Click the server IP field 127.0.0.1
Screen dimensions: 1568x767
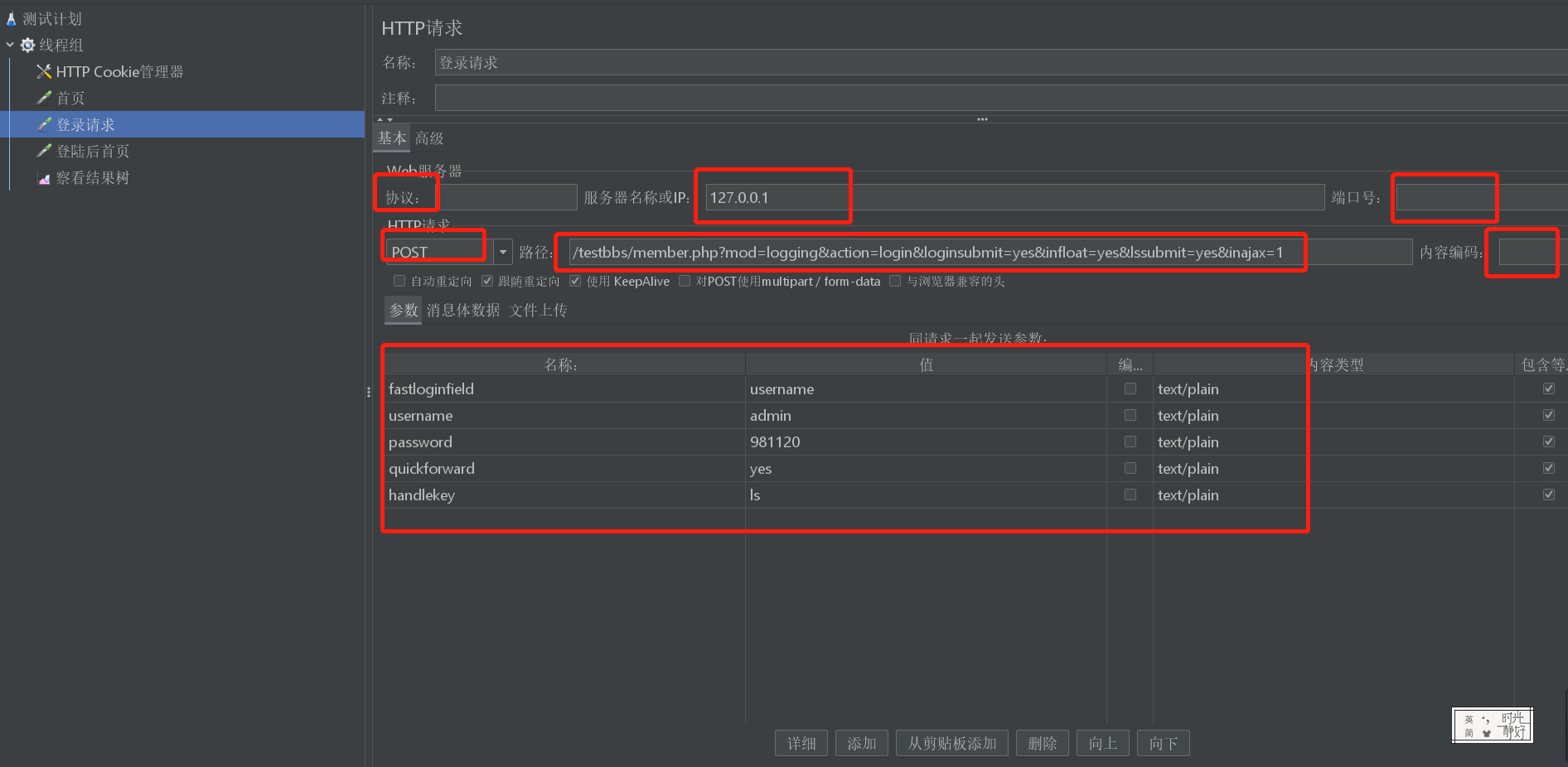click(1015, 197)
